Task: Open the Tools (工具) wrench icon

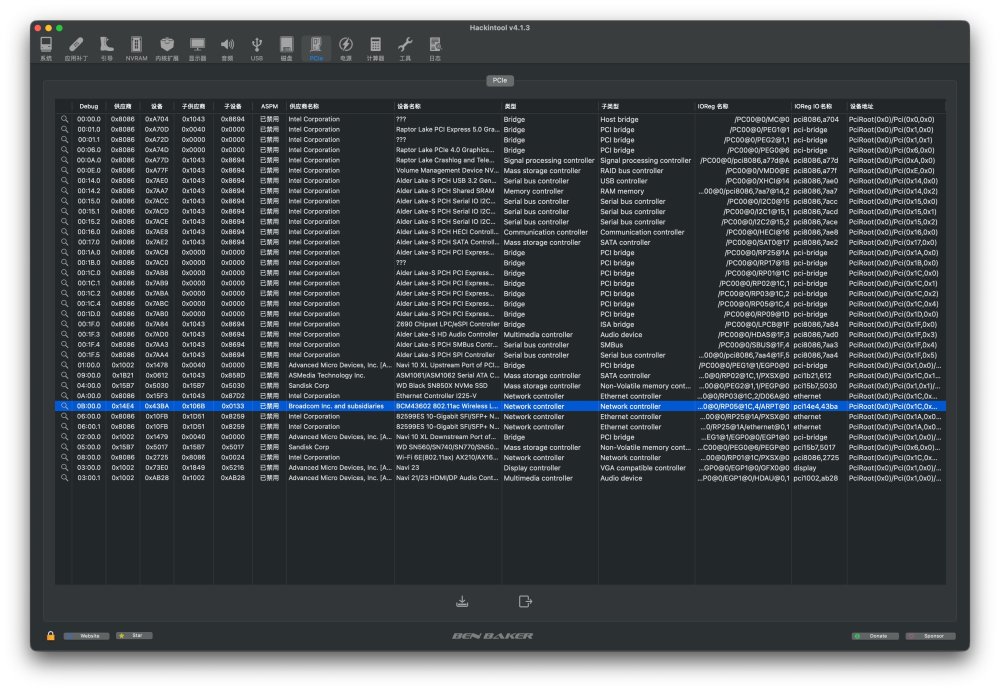Action: click(x=405, y=48)
